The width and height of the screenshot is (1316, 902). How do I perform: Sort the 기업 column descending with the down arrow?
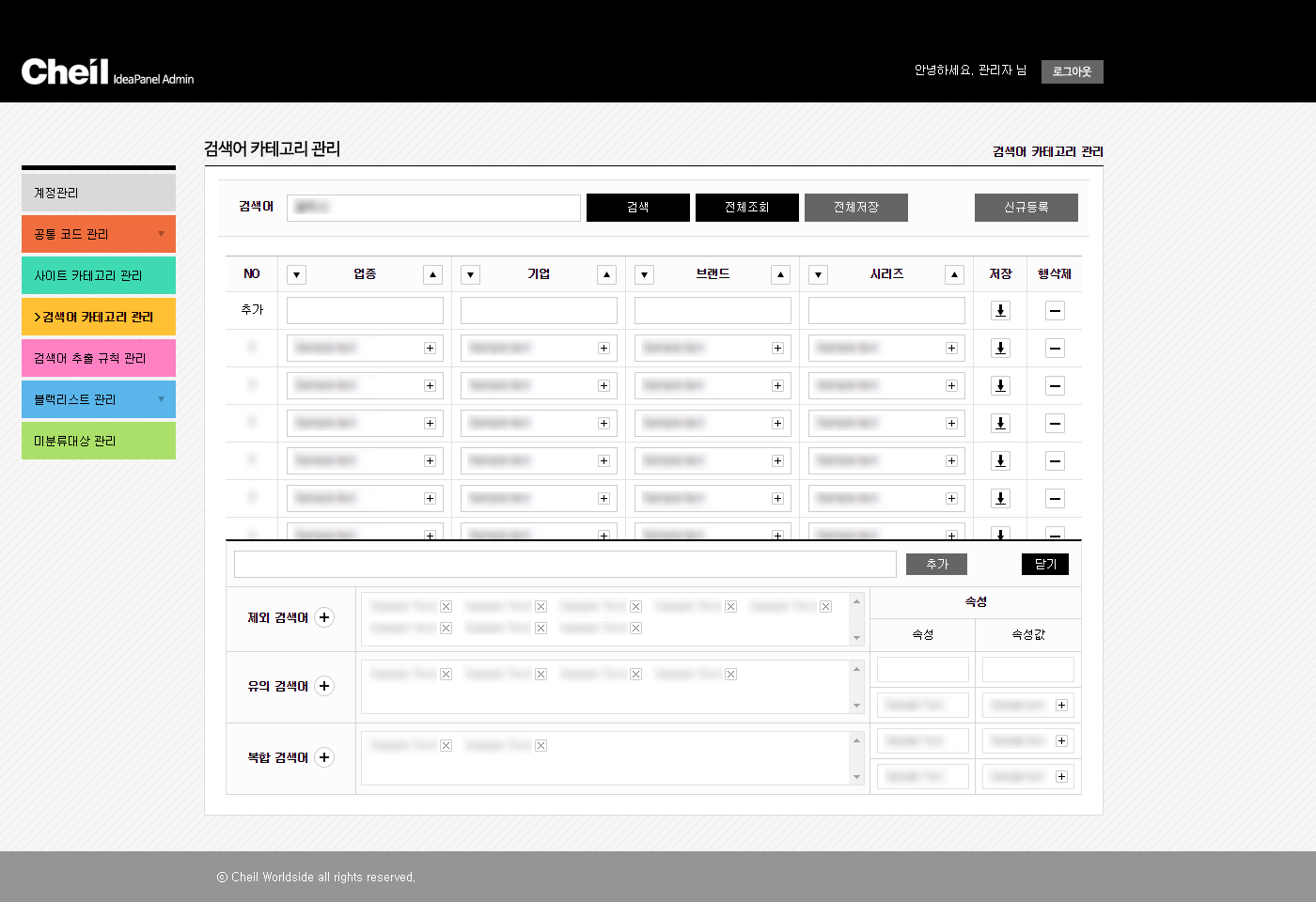(471, 274)
